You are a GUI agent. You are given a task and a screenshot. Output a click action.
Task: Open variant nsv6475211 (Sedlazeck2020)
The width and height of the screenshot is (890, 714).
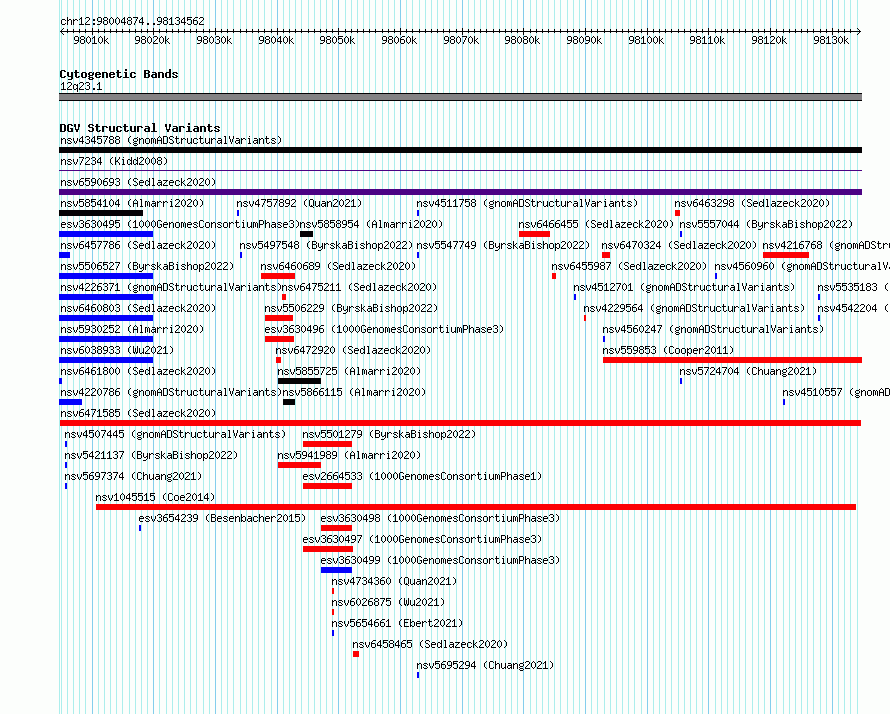(359, 287)
